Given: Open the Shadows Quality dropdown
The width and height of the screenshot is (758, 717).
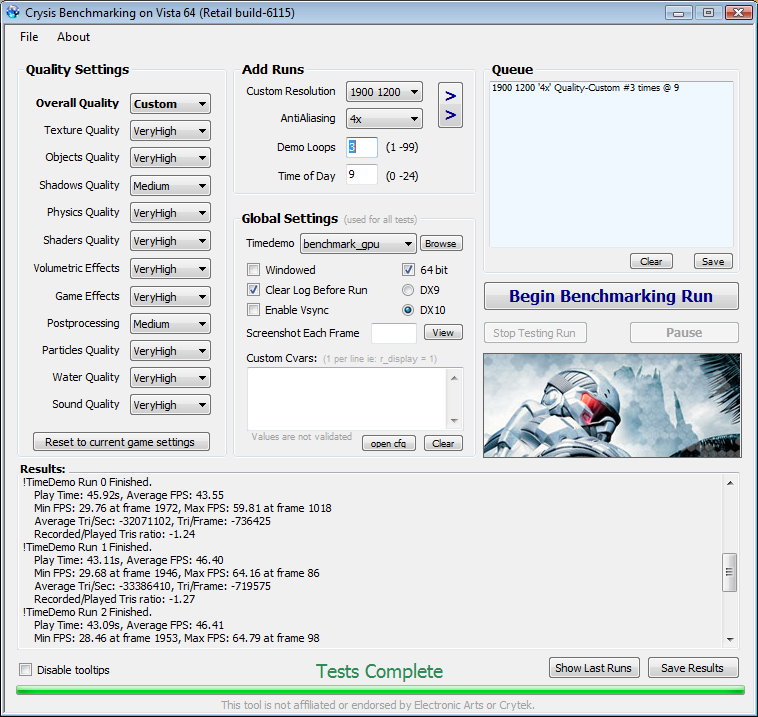Looking at the screenshot, I should pyautogui.click(x=170, y=186).
